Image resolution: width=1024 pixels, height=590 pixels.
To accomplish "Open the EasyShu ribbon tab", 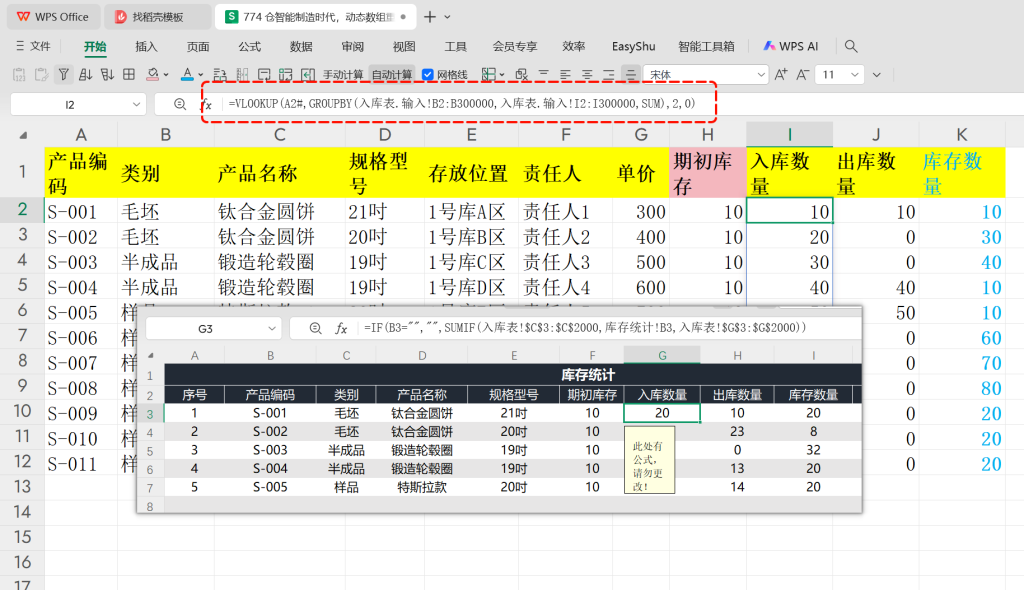I will pos(633,46).
